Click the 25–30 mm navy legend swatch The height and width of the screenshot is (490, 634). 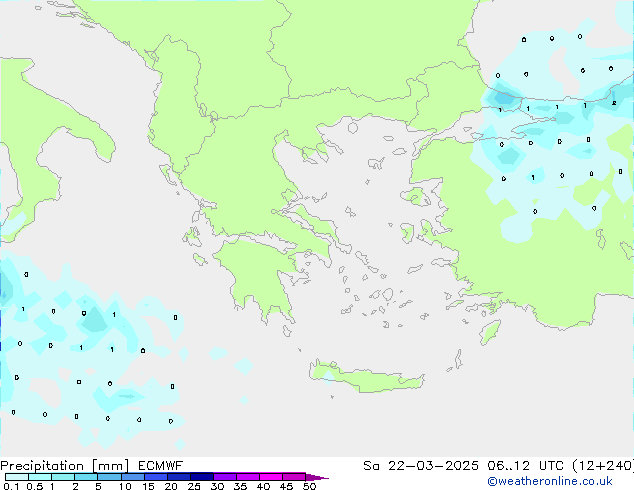point(202,477)
